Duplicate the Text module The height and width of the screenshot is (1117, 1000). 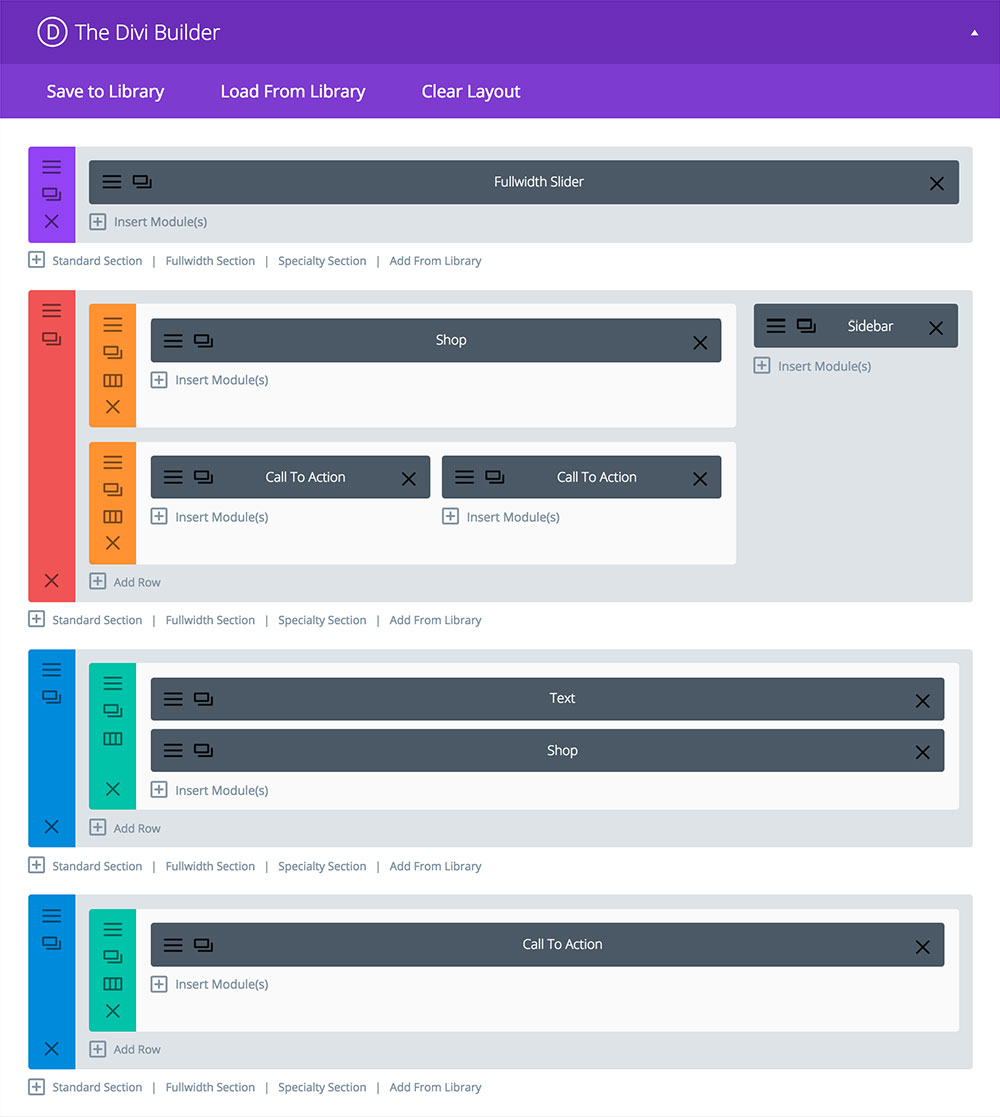click(x=202, y=699)
